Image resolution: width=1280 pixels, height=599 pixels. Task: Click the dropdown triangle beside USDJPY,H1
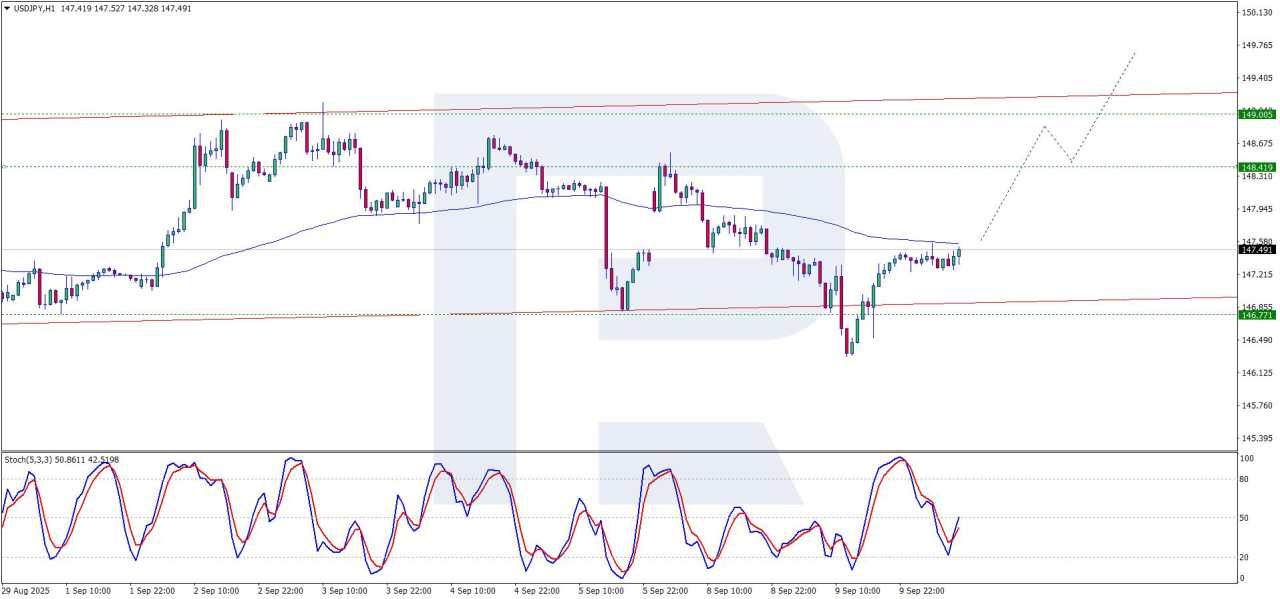pos(7,9)
